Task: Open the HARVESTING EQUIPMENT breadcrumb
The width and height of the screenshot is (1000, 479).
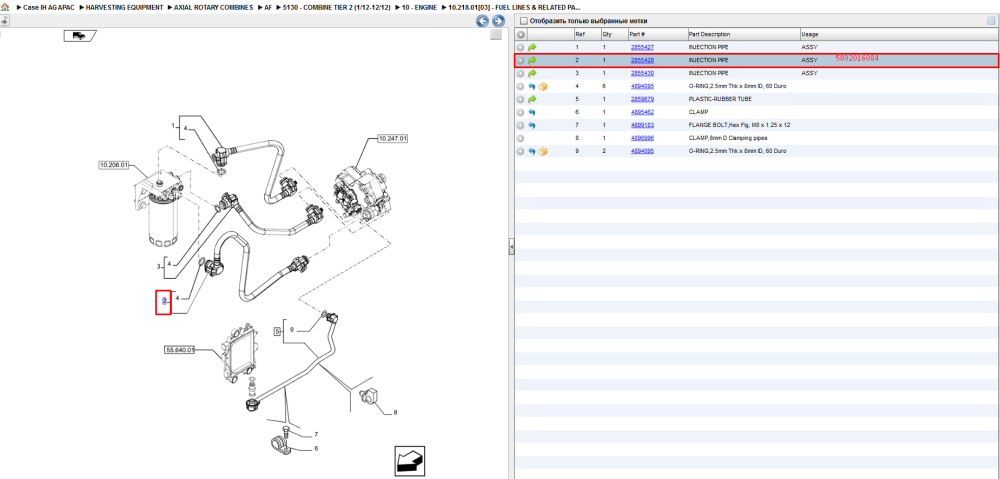Action: [125, 7]
